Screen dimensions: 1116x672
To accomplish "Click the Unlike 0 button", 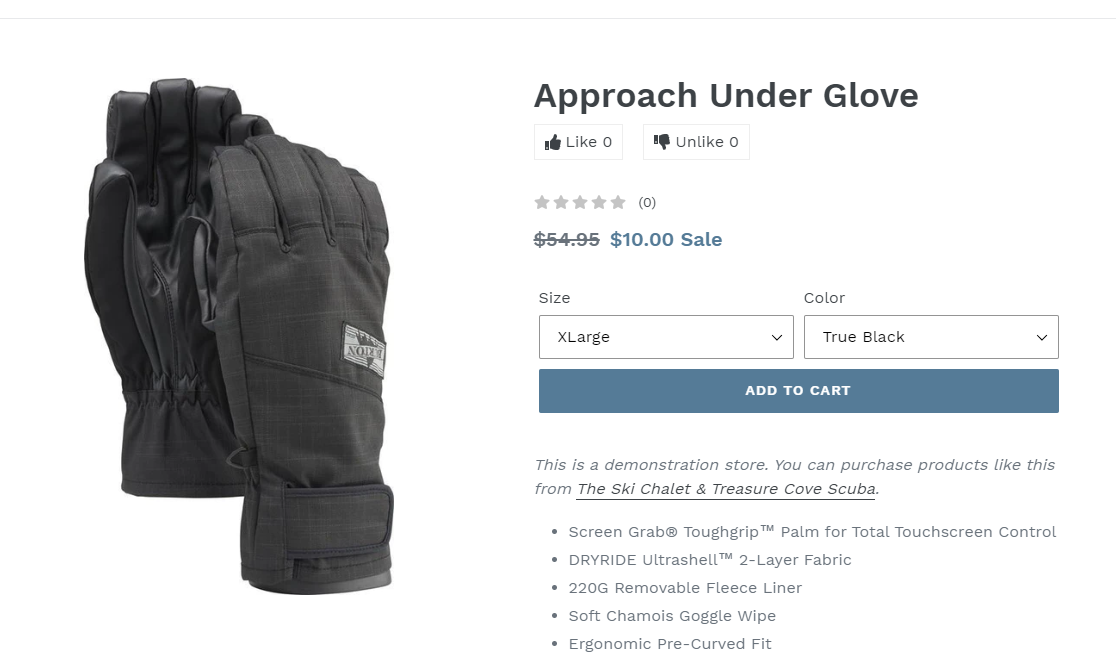I will tap(696, 142).
